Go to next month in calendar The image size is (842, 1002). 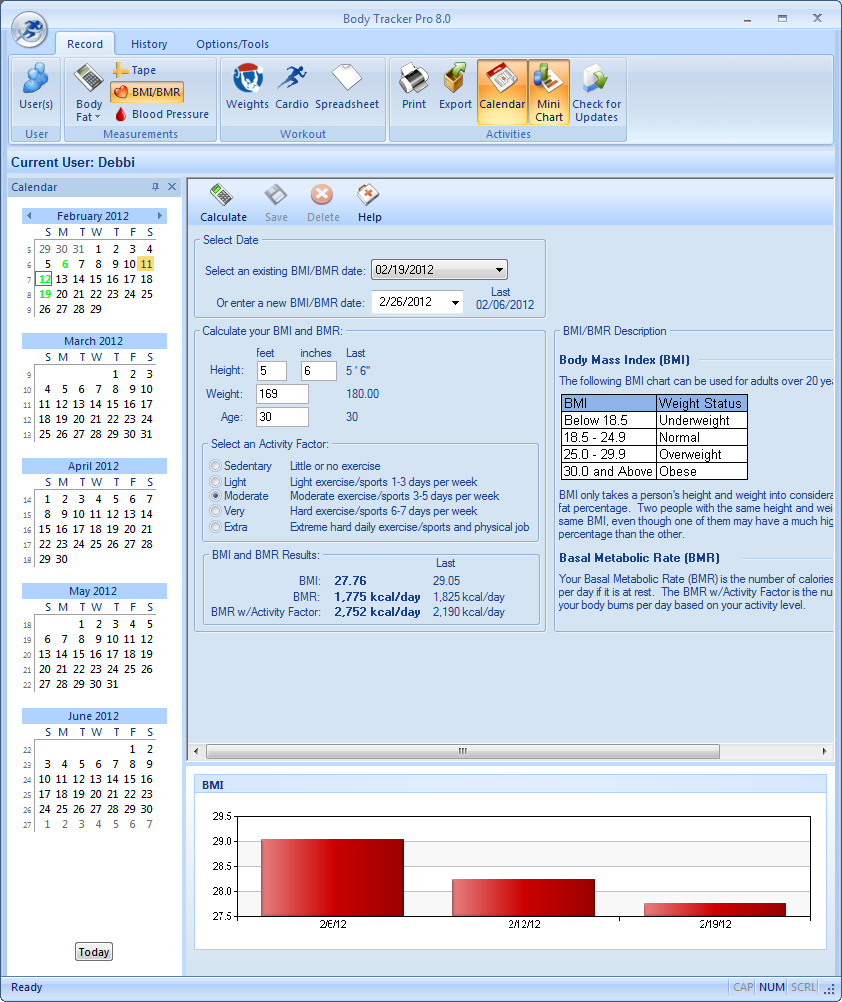160,216
